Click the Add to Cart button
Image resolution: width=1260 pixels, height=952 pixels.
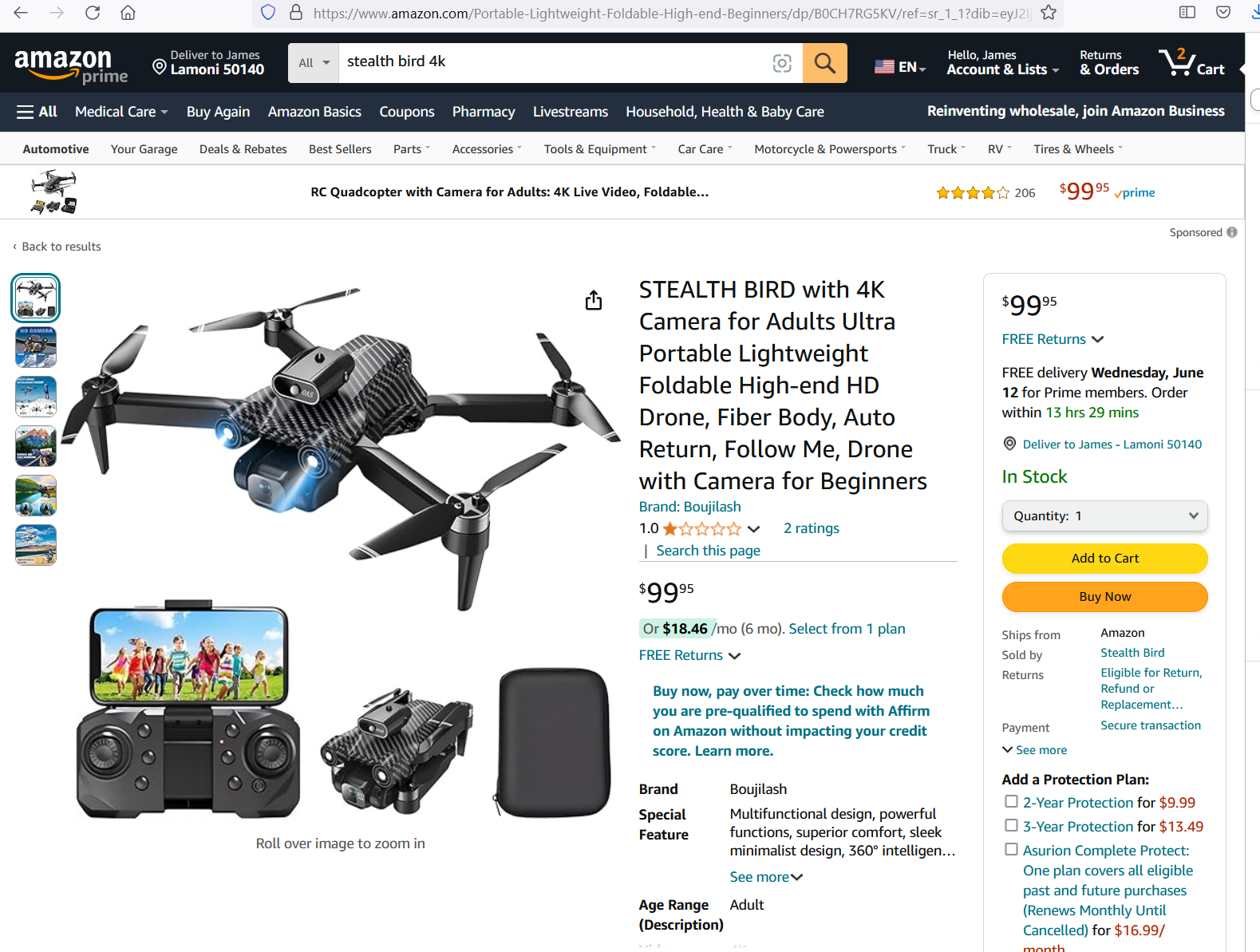coord(1104,559)
